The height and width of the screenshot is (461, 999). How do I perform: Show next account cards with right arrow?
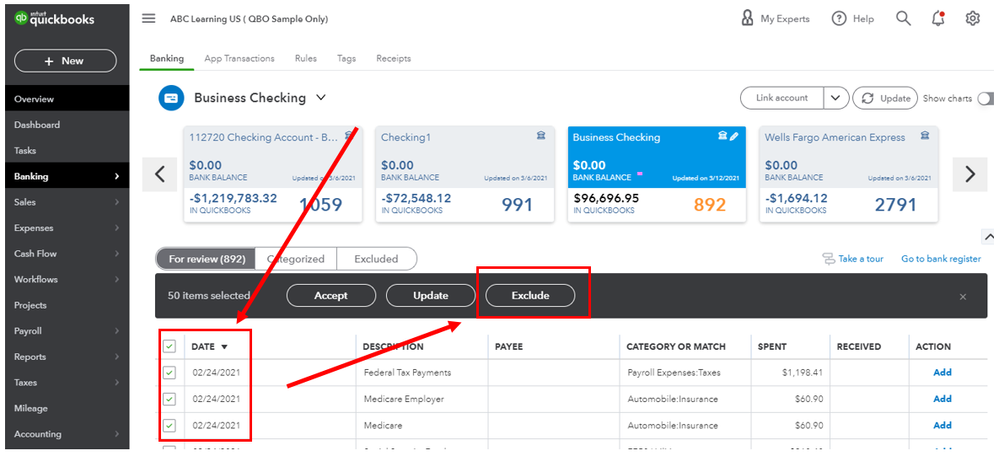pyautogui.click(x=970, y=174)
